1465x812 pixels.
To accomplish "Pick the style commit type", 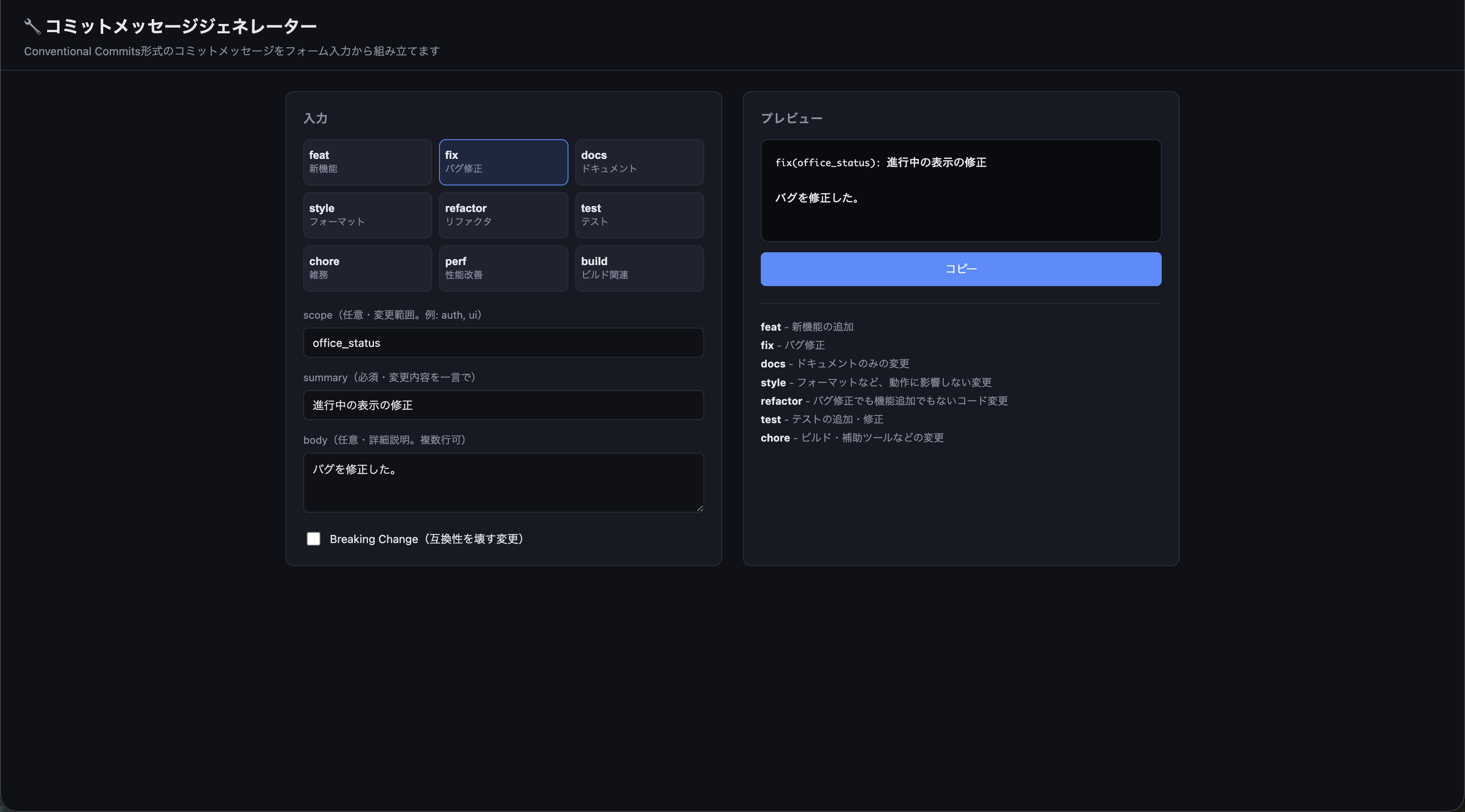I will coord(368,215).
